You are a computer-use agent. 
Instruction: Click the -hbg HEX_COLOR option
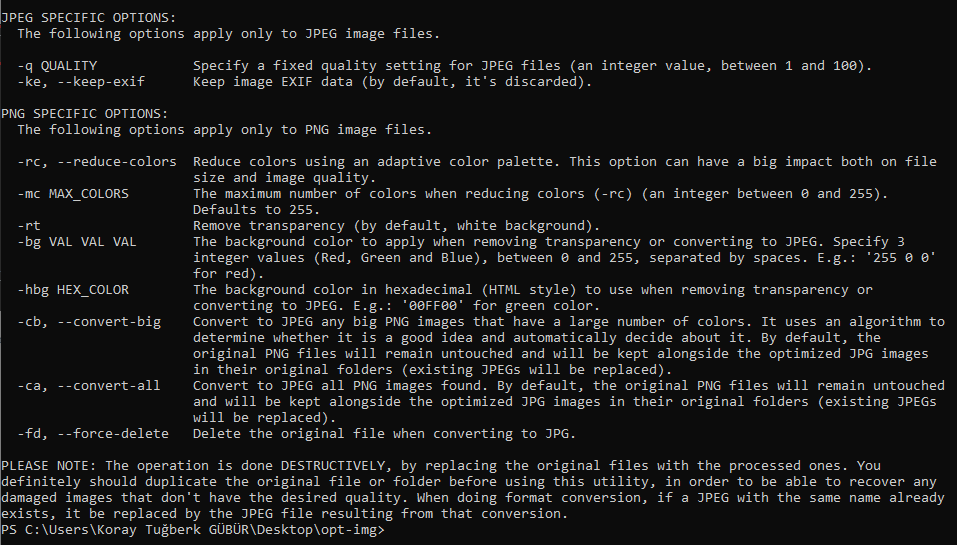pyautogui.click(x=73, y=290)
